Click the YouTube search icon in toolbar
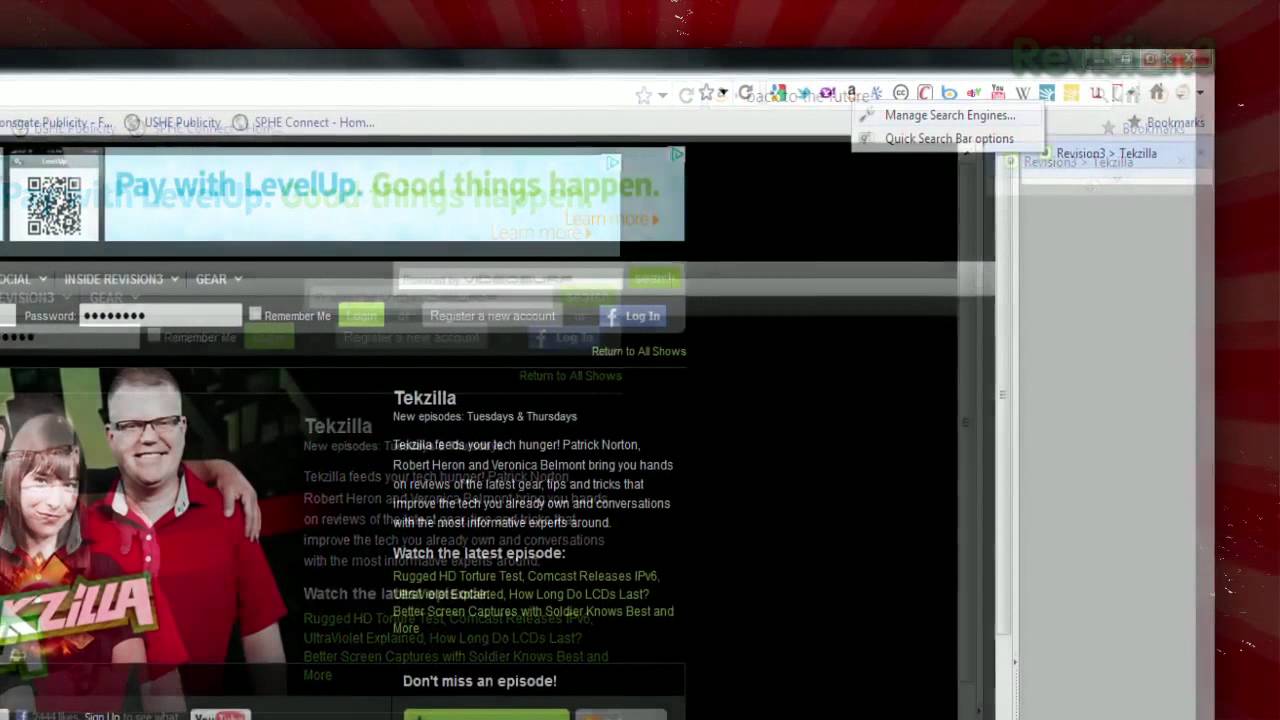 [x=998, y=92]
